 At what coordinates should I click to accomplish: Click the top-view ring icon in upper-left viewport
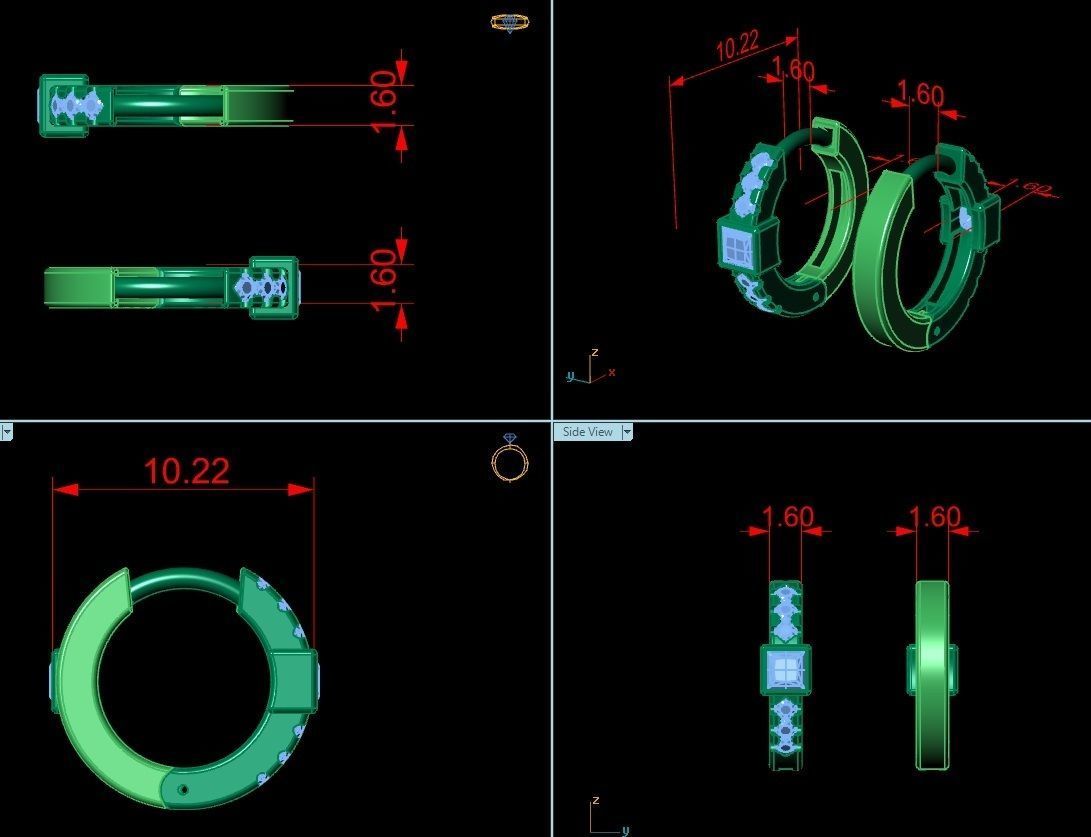tap(510, 22)
